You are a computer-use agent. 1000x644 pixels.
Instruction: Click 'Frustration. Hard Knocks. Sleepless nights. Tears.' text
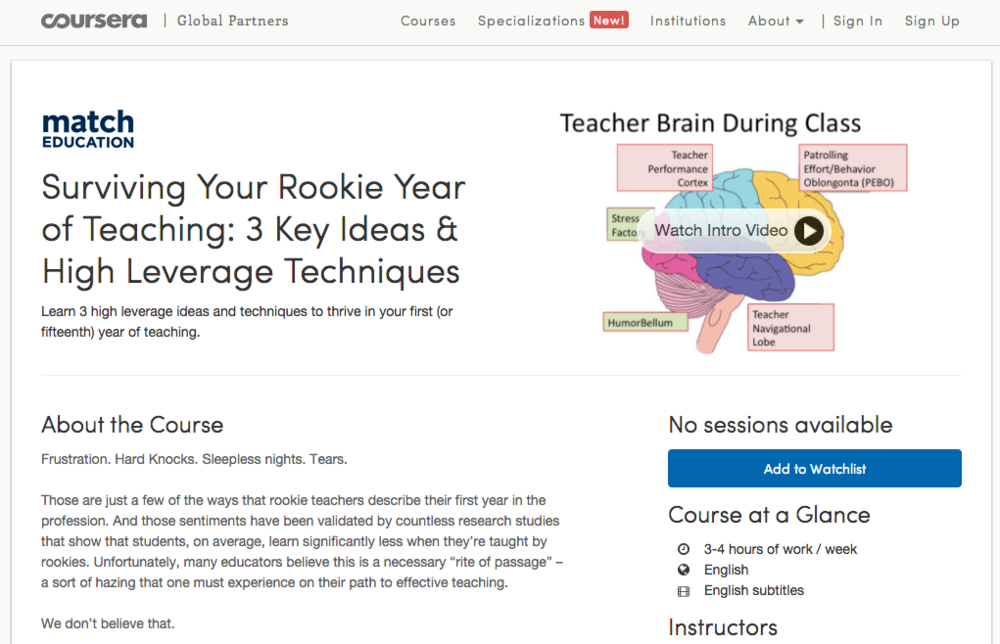(x=194, y=459)
